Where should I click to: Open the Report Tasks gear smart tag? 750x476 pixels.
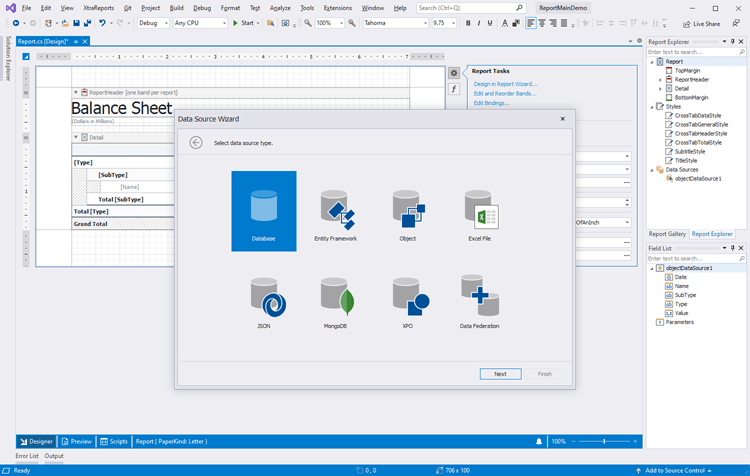point(454,73)
